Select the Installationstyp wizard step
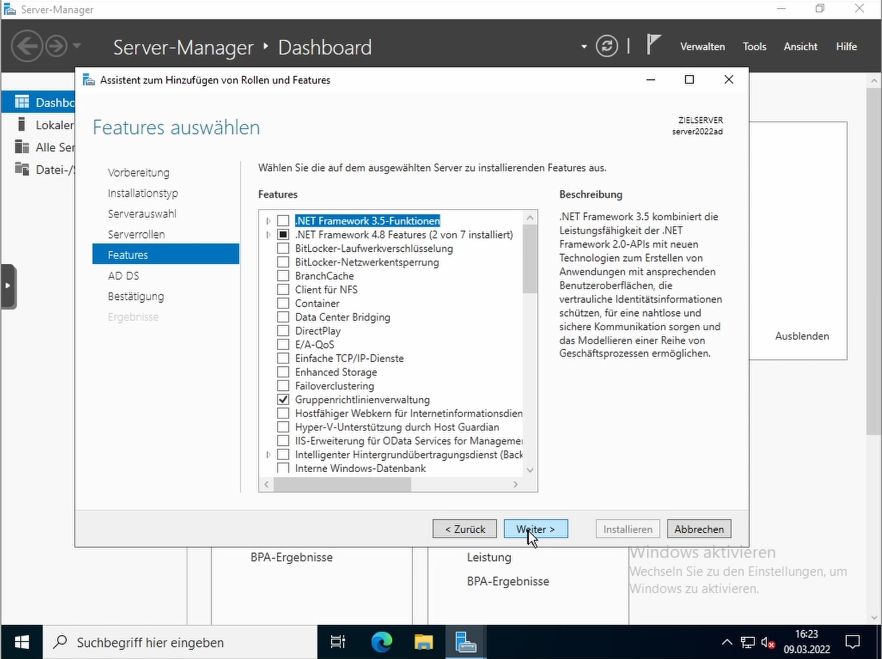Screen dimensions: 882x659 coord(143,193)
